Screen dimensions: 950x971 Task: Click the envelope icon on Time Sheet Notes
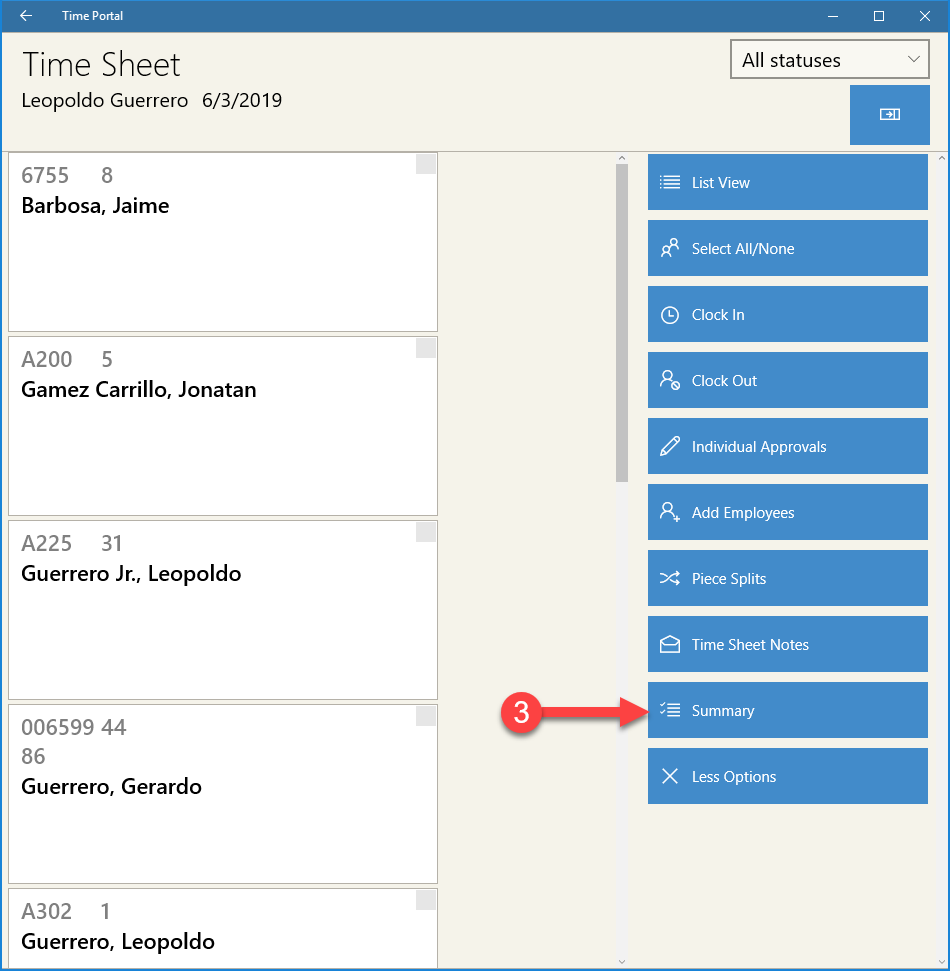pyautogui.click(x=669, y=645)
